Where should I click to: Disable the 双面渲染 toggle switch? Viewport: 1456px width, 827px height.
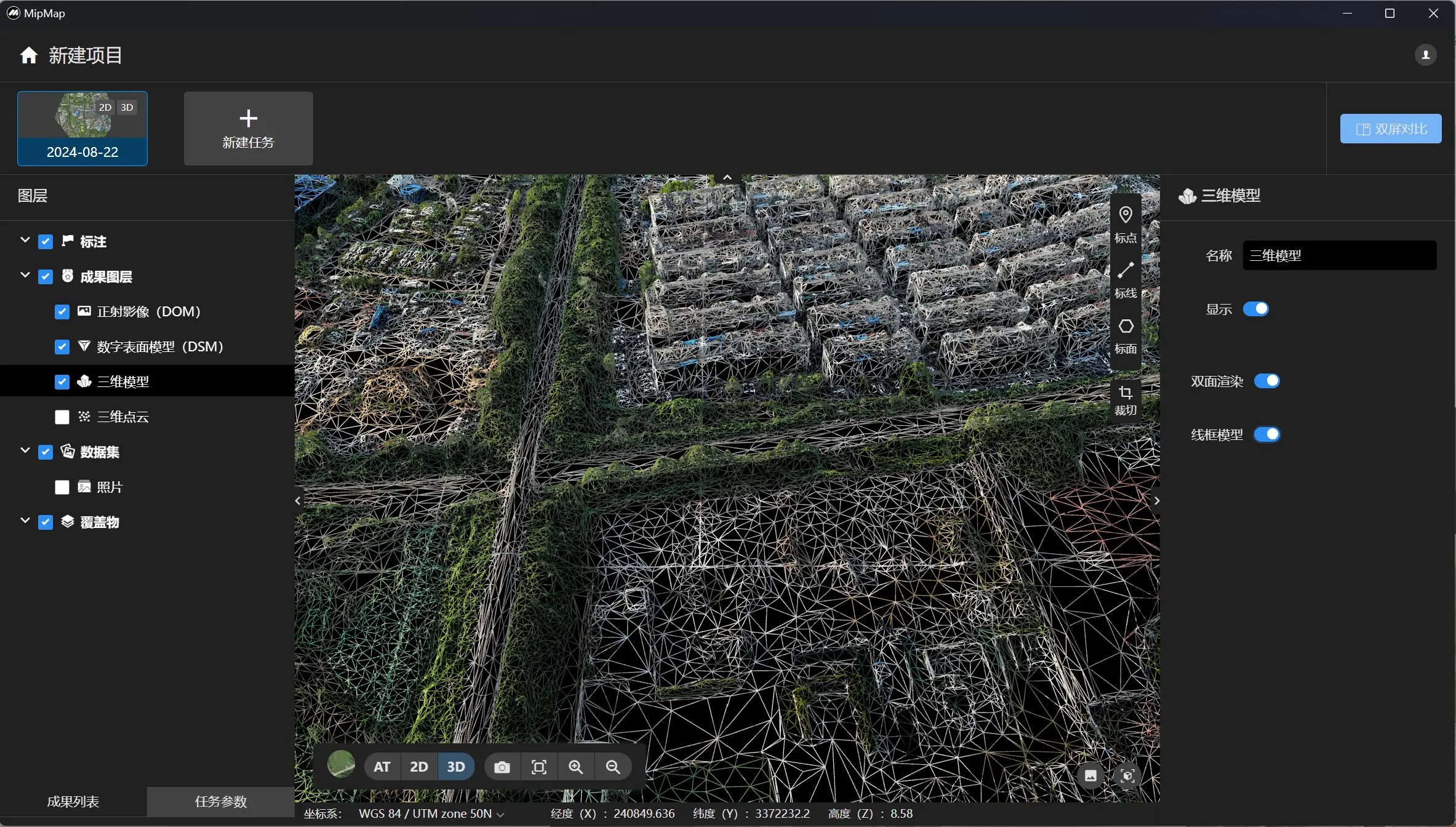(x=1266, y=381)
